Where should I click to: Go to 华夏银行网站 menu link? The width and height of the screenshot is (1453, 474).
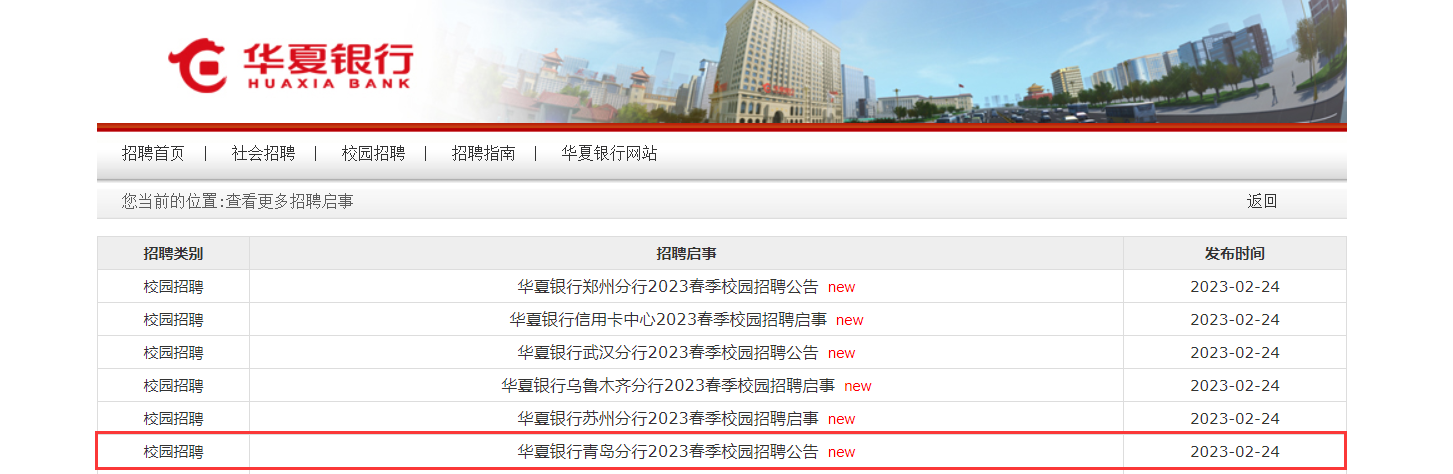[x=609, y=154]
